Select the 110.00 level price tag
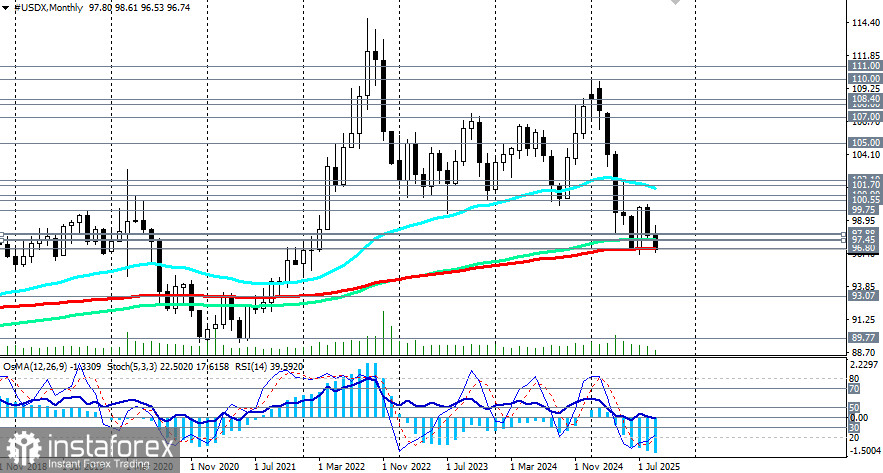The height and width of the screenshot is (473, 883). click(866, 79)
